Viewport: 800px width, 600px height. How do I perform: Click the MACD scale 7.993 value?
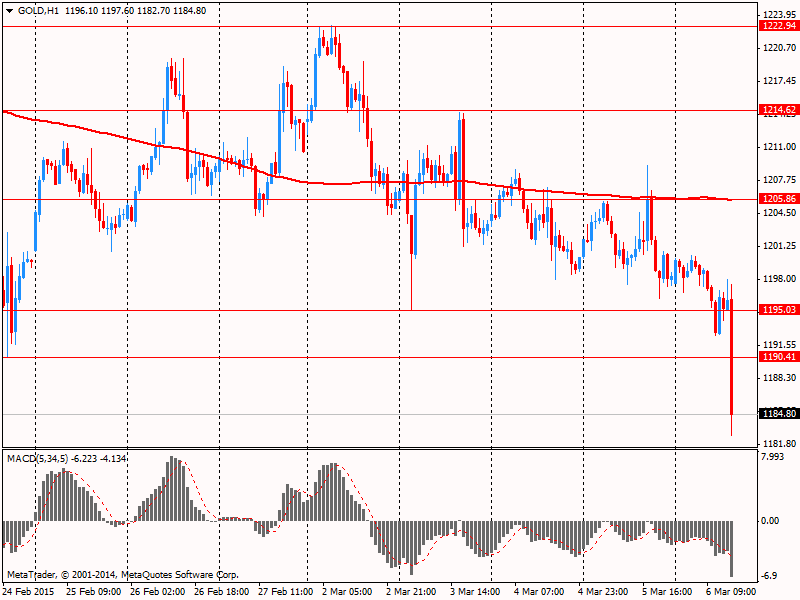pos(772,457)
